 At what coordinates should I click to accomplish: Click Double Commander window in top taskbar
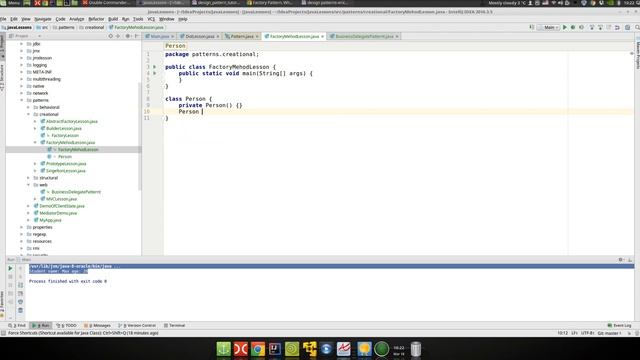[106, 3]
